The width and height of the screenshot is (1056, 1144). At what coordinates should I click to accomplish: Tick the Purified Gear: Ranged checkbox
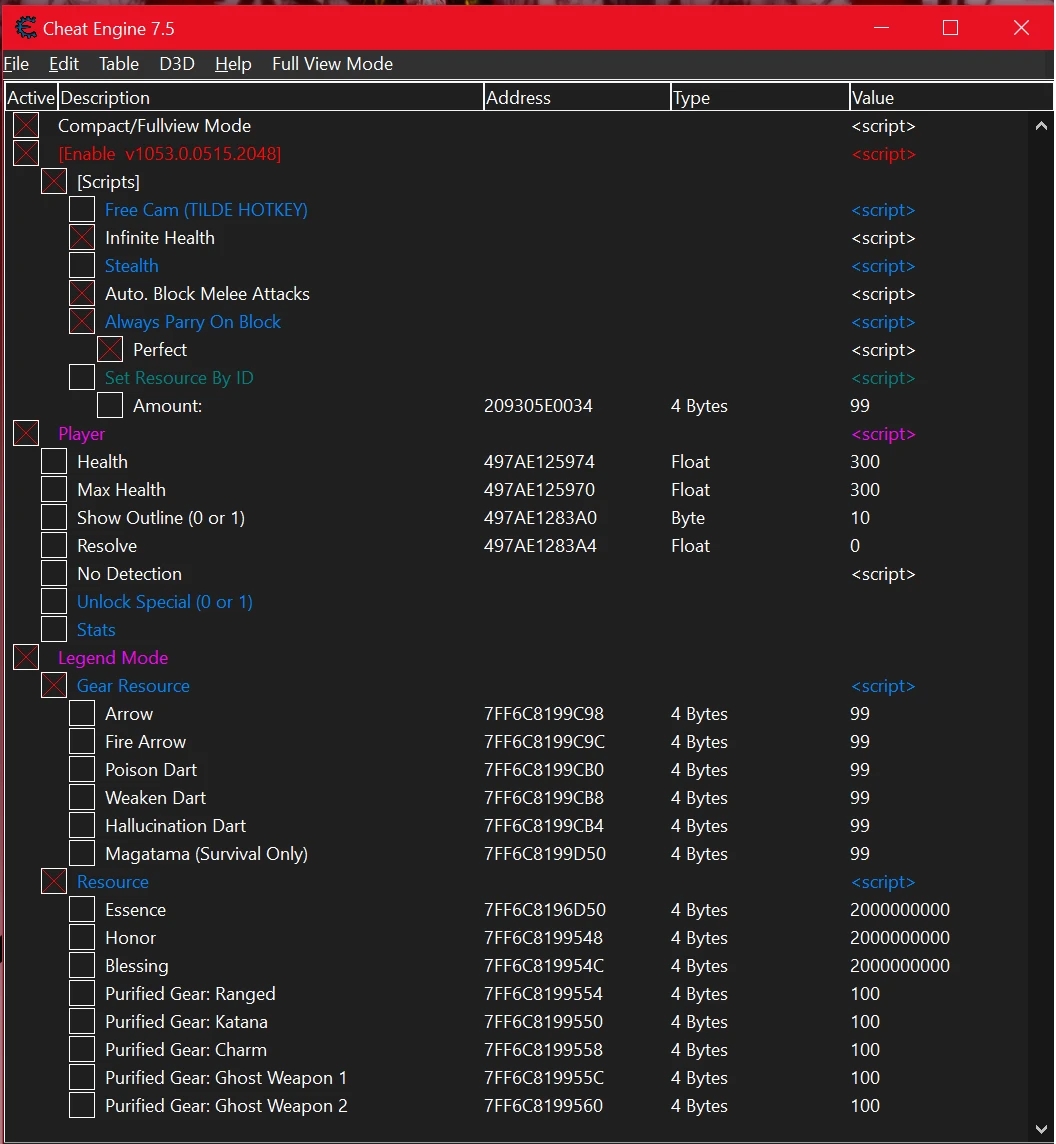[x=82, y=994]
